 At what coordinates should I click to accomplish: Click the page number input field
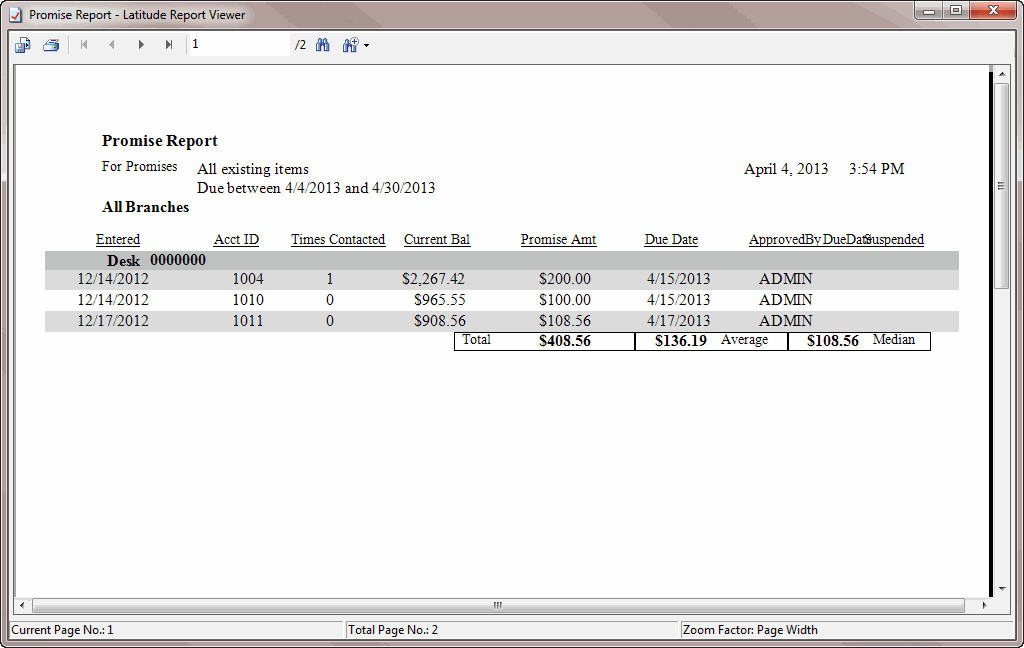coord(238,45)
